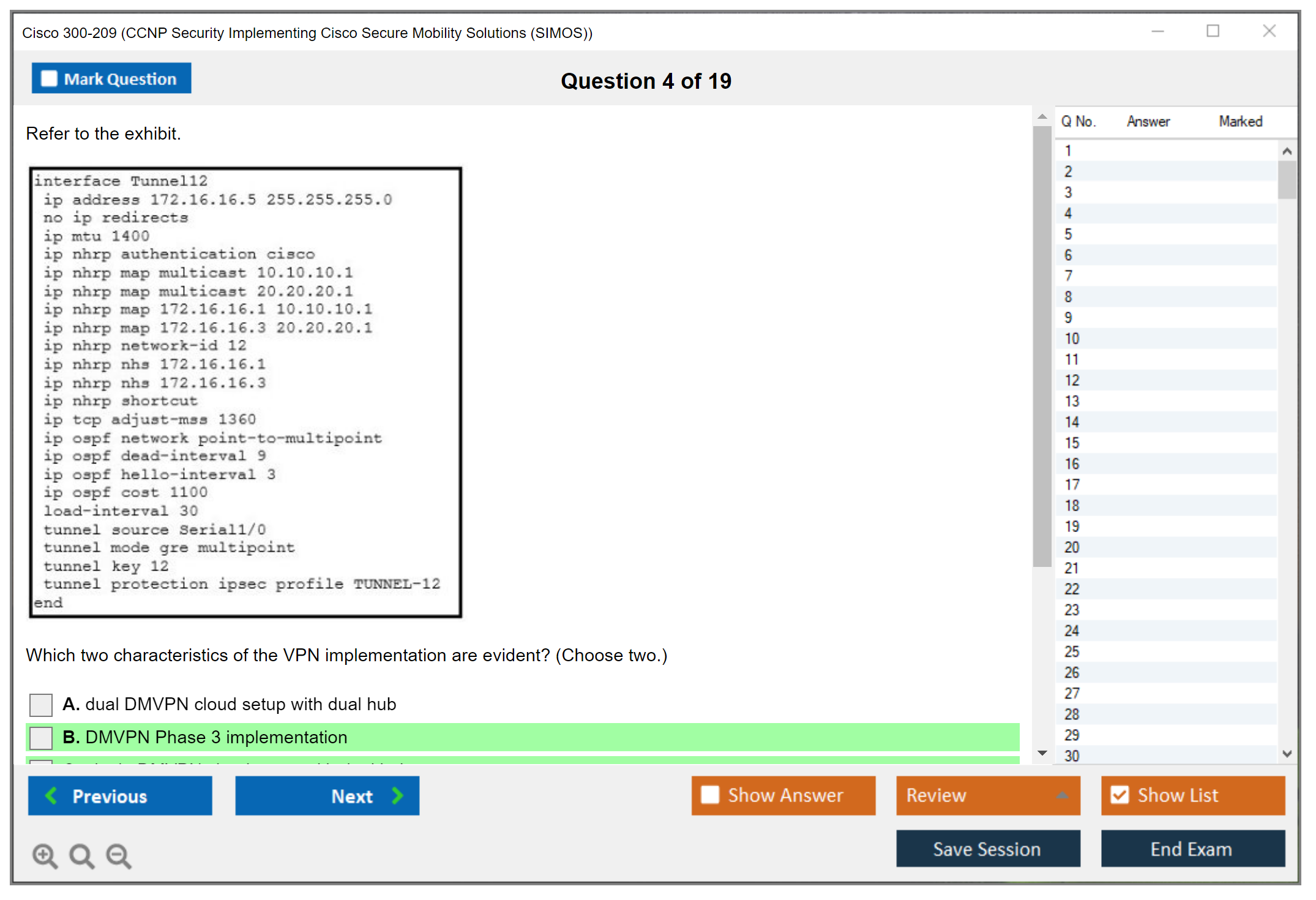Jump to question 19 in list

coord(1072,527)
